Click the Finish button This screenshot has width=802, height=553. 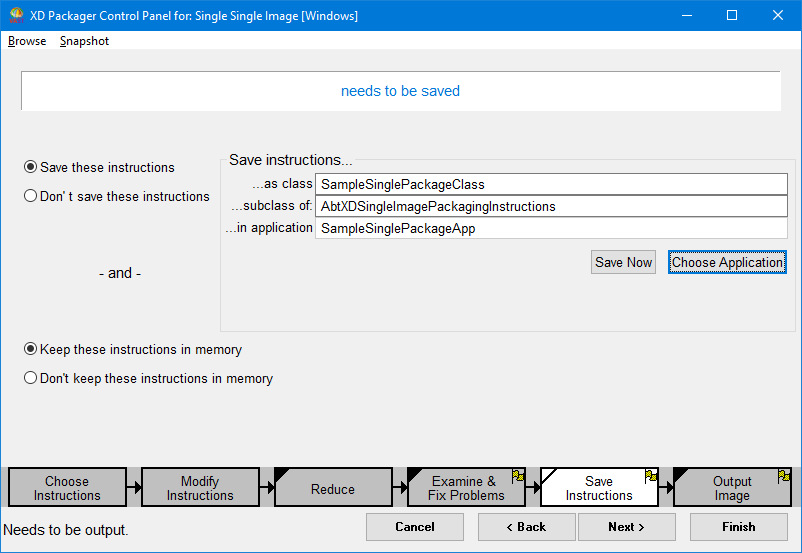pyautogui.click(x=738, y=527)
